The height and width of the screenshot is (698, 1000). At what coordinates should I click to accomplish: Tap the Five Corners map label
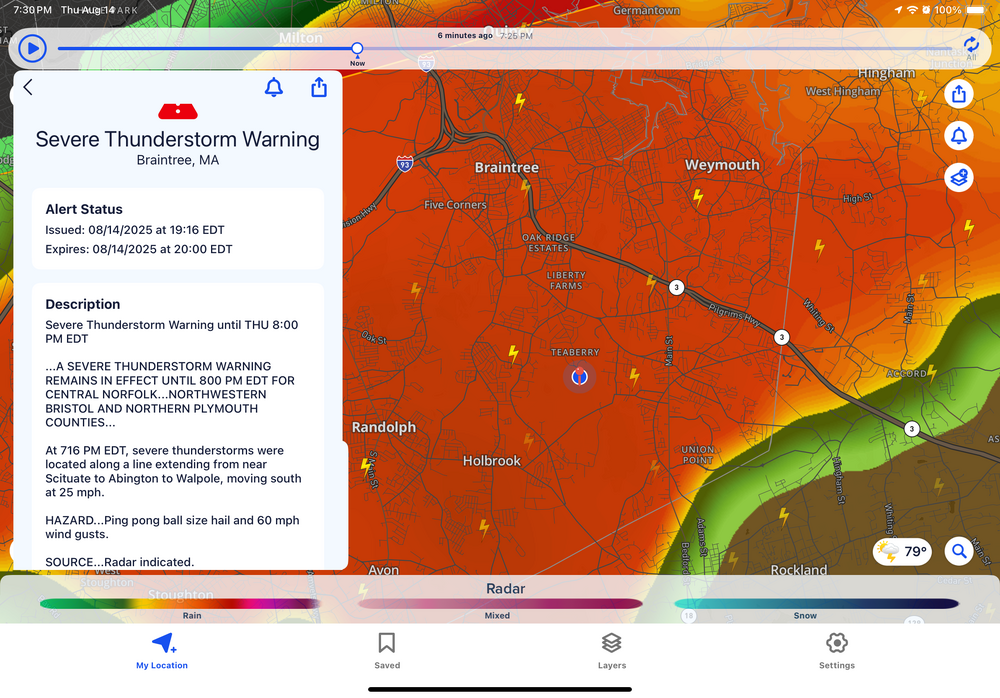tap(455, 205)
